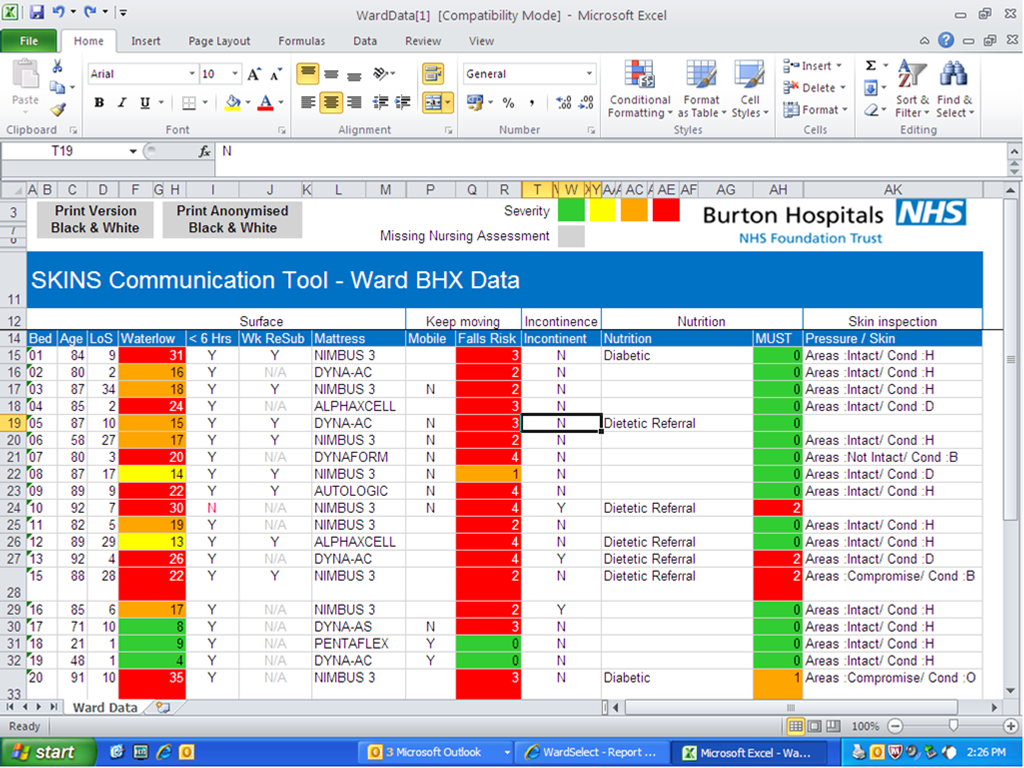Enable center horizontal alignment
Screen dimensions: 1024x768
[331, 103]
